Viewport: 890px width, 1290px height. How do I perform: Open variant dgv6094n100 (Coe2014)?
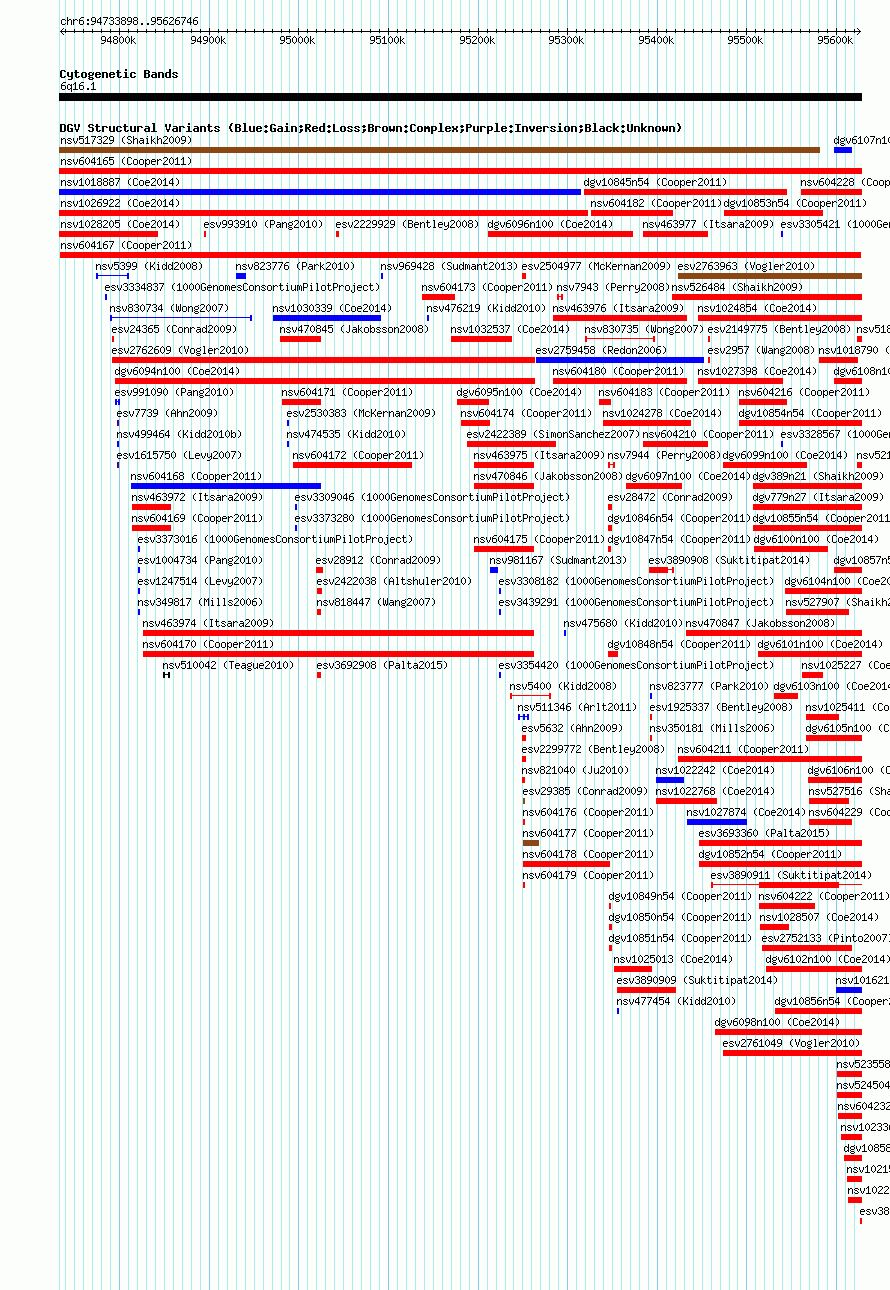pyautogui.click(x=178, y=371)
